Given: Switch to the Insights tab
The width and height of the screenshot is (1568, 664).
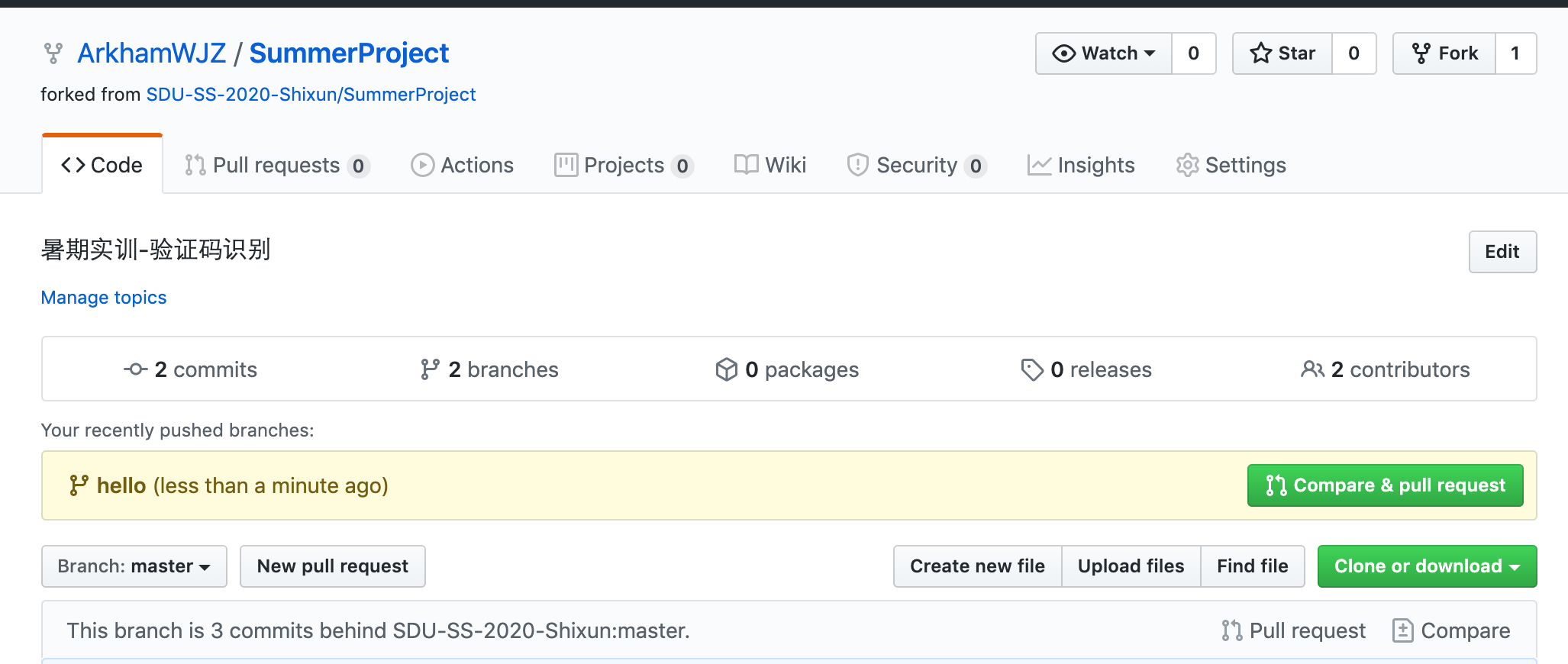Looking at the screenshot, I should coord(1081,165).
